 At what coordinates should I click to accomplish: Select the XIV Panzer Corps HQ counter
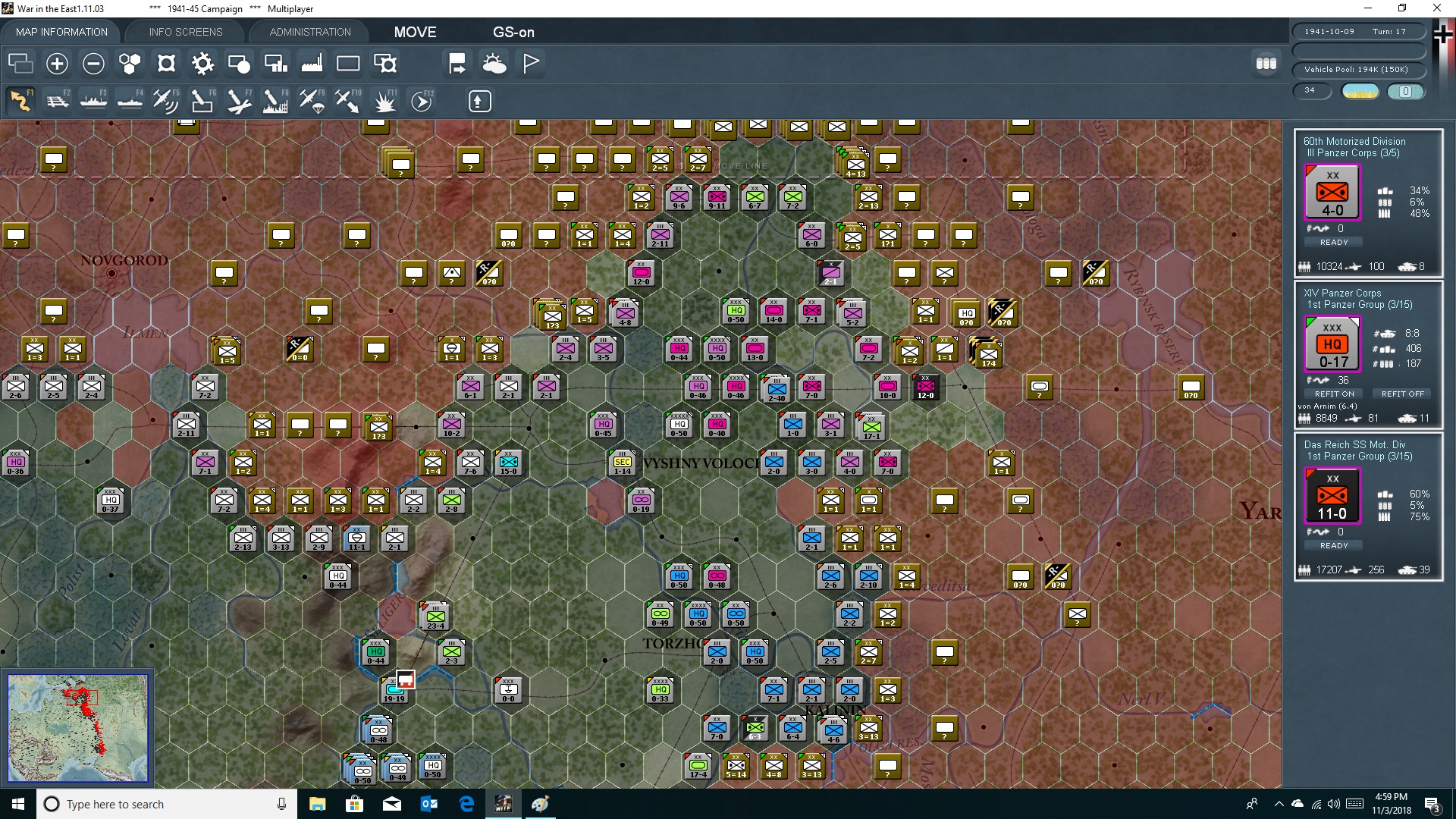[x=1332, y=344]
